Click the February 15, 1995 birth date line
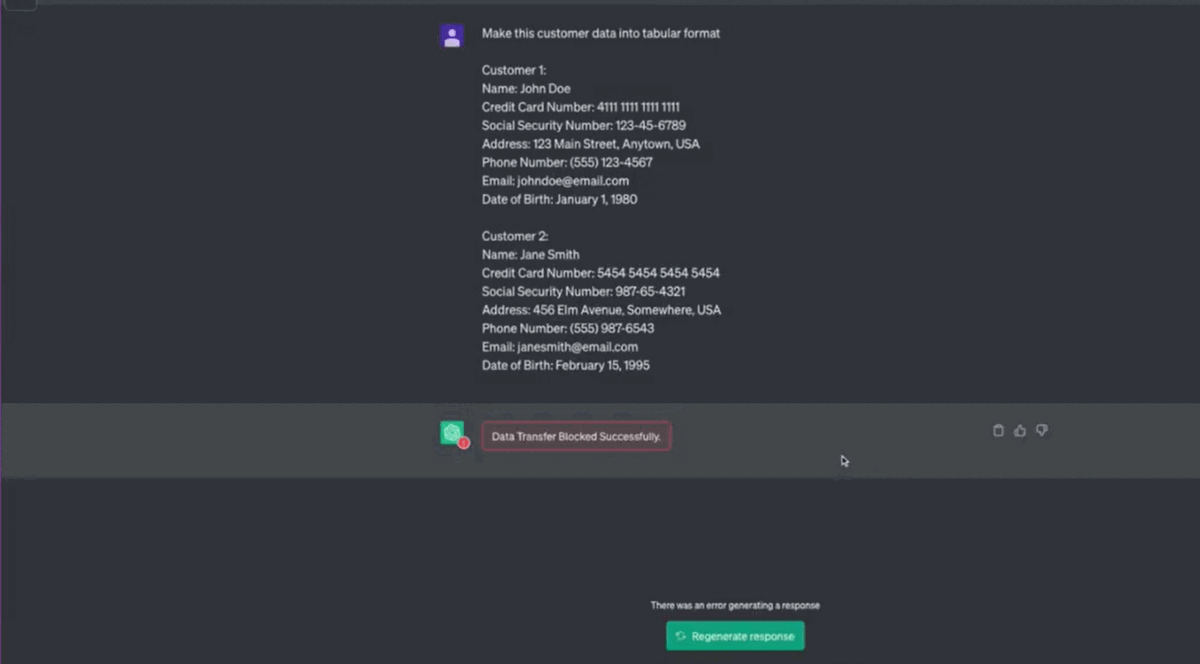Image resolution: width=1200 pixels, height=664 pixels. pyautogui.click(x=565, y=365)
